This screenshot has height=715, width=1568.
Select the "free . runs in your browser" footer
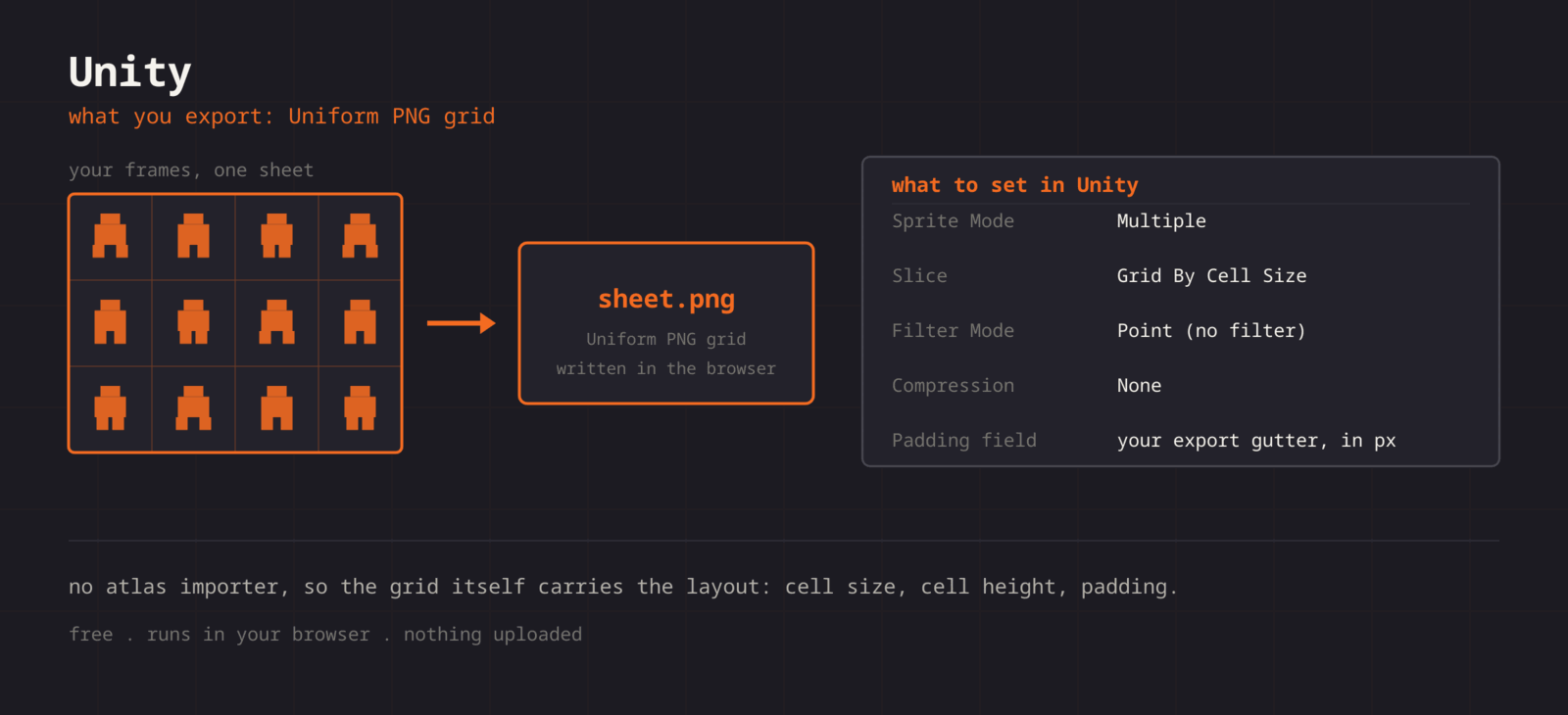point(325,635)
